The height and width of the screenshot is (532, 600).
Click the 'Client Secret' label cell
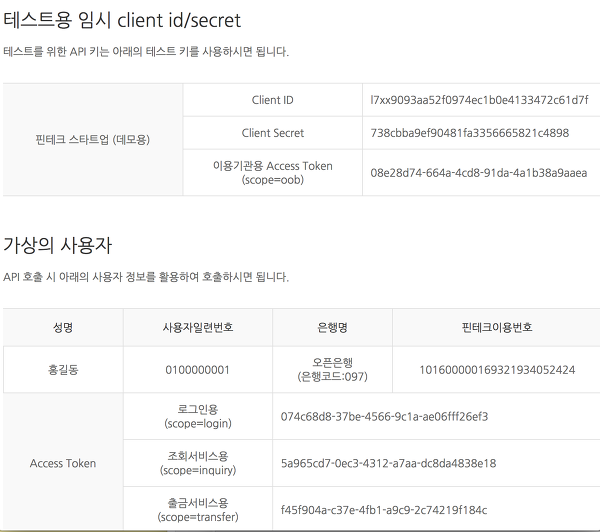272,133
